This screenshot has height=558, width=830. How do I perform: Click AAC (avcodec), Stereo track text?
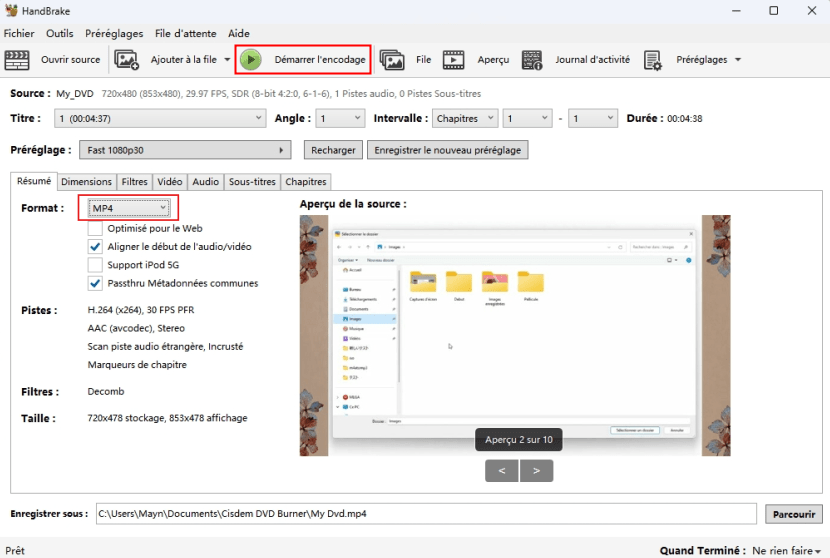click(136, 328)
